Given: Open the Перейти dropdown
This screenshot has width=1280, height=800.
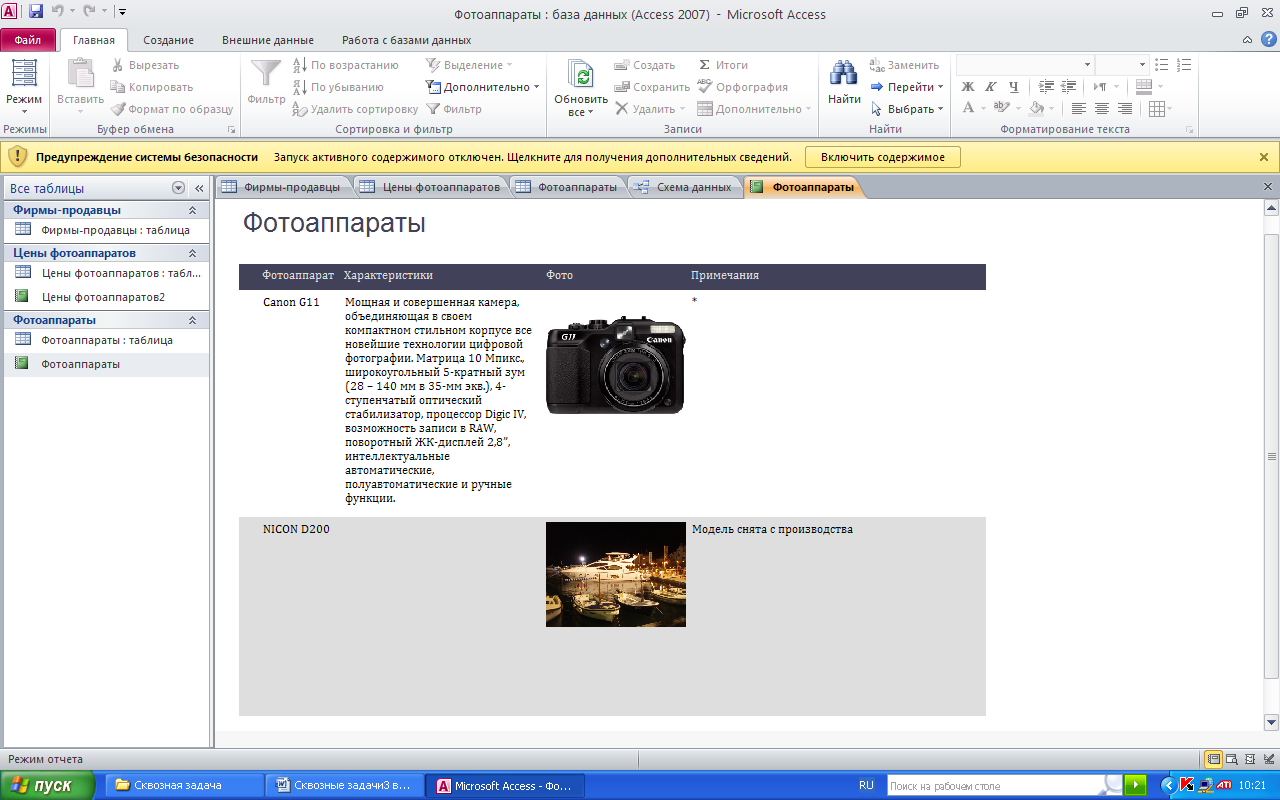Looking at the screenshot, I should click(x=907, y=87).
